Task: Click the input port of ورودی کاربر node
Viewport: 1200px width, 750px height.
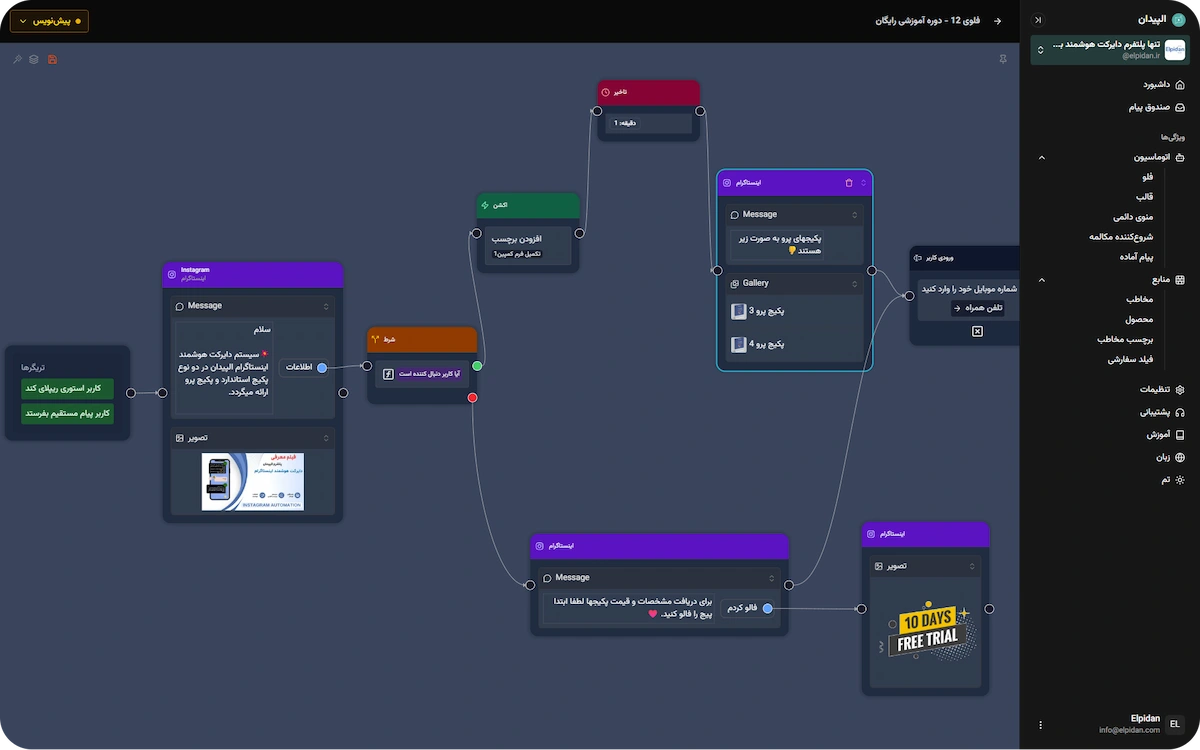Action: click(909, 295)
